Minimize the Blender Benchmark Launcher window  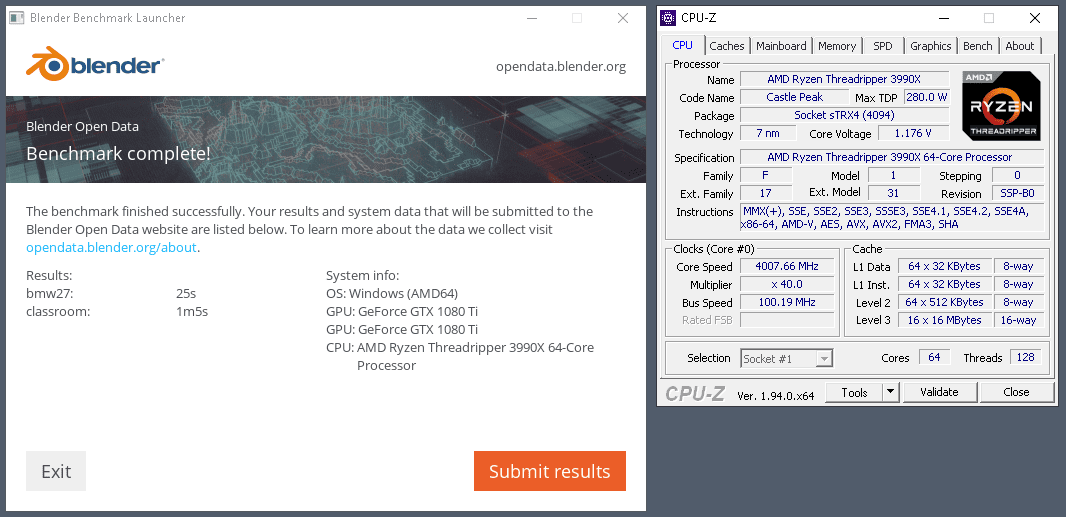tap(534, 18)
